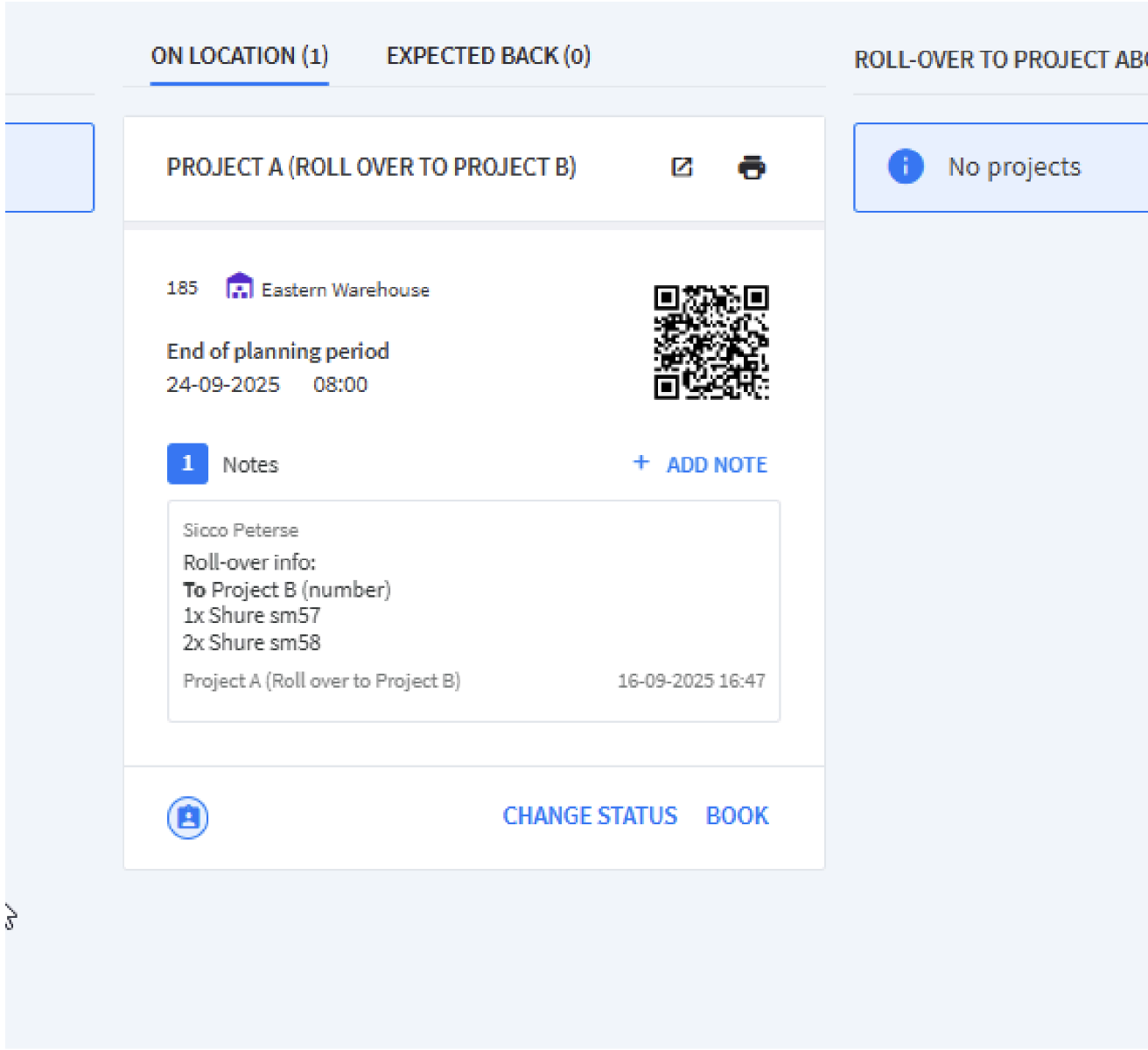Click the Book button

coord(737,815)
